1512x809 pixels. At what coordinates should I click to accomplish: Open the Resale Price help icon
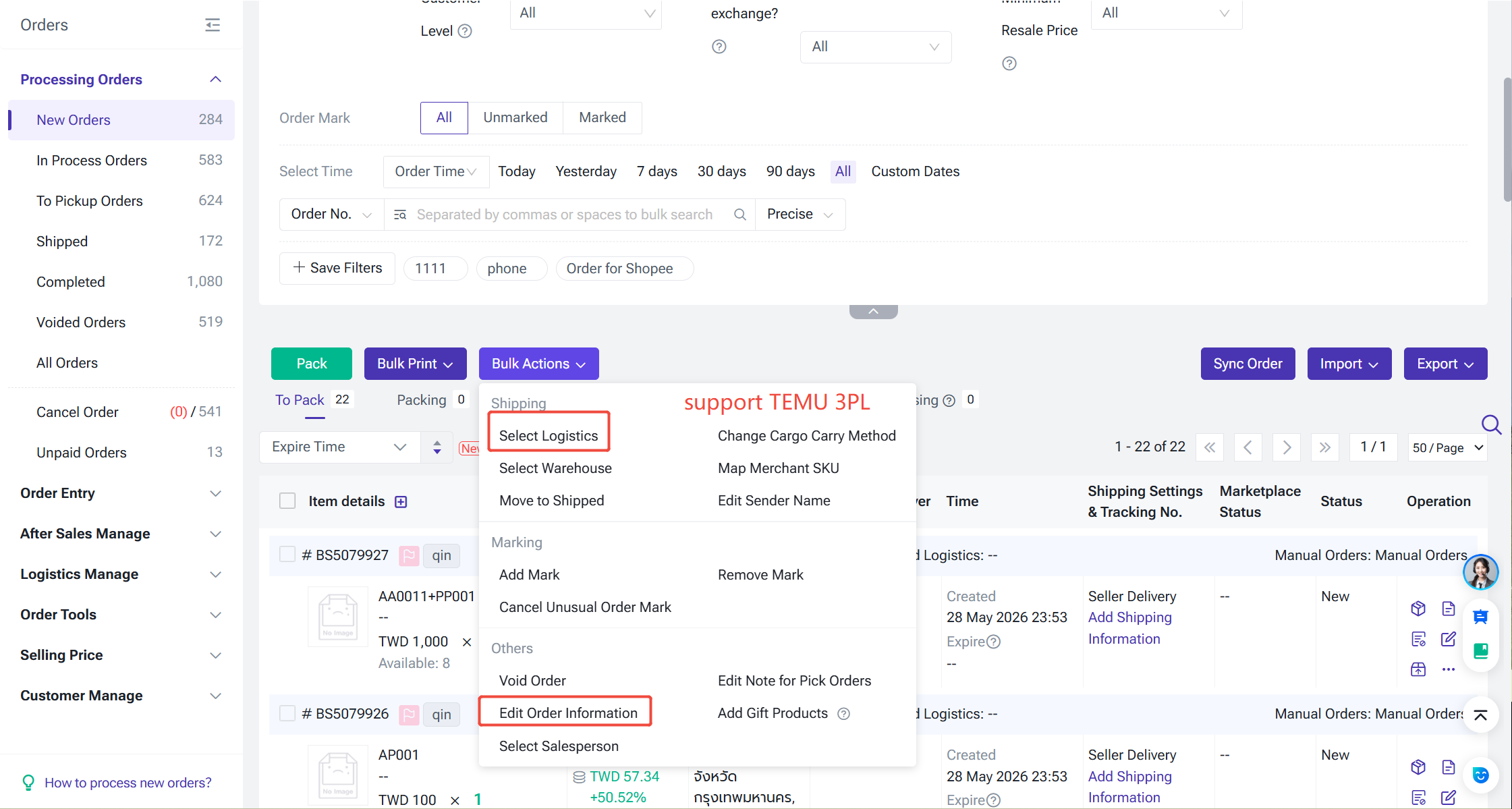point(1009,63)
